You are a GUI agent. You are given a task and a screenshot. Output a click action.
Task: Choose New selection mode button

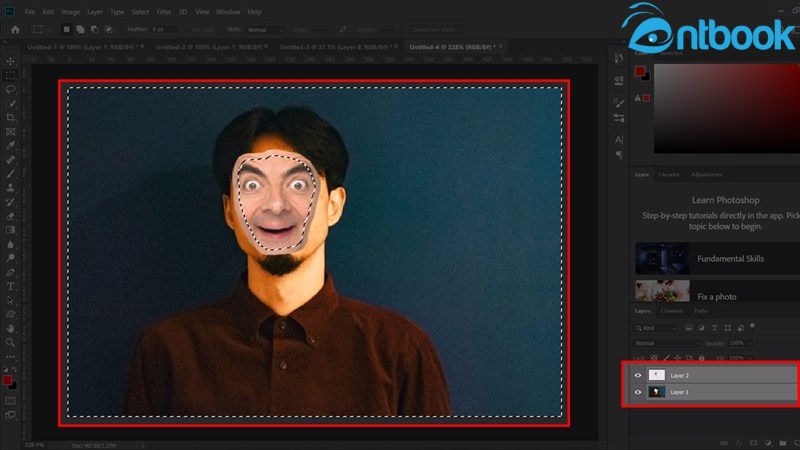click(66, 30)
